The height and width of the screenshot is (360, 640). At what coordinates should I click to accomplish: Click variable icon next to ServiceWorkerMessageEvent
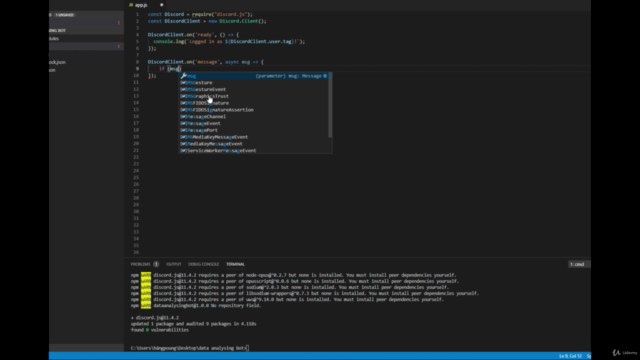(x=183, y=151)
